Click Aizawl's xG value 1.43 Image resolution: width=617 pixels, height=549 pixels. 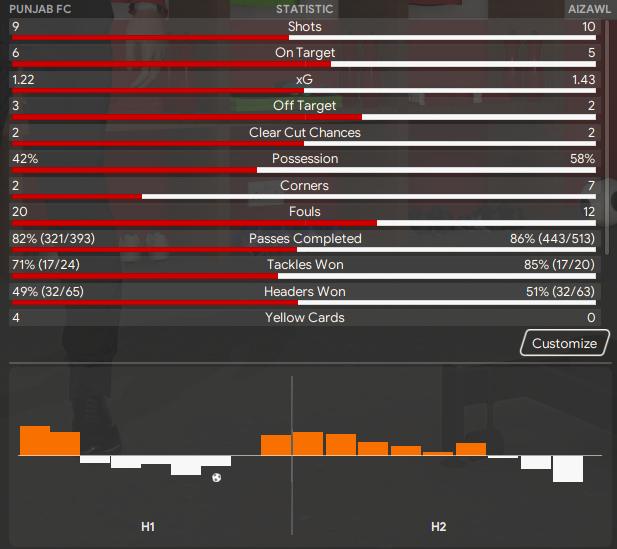(x=584, y=79)
